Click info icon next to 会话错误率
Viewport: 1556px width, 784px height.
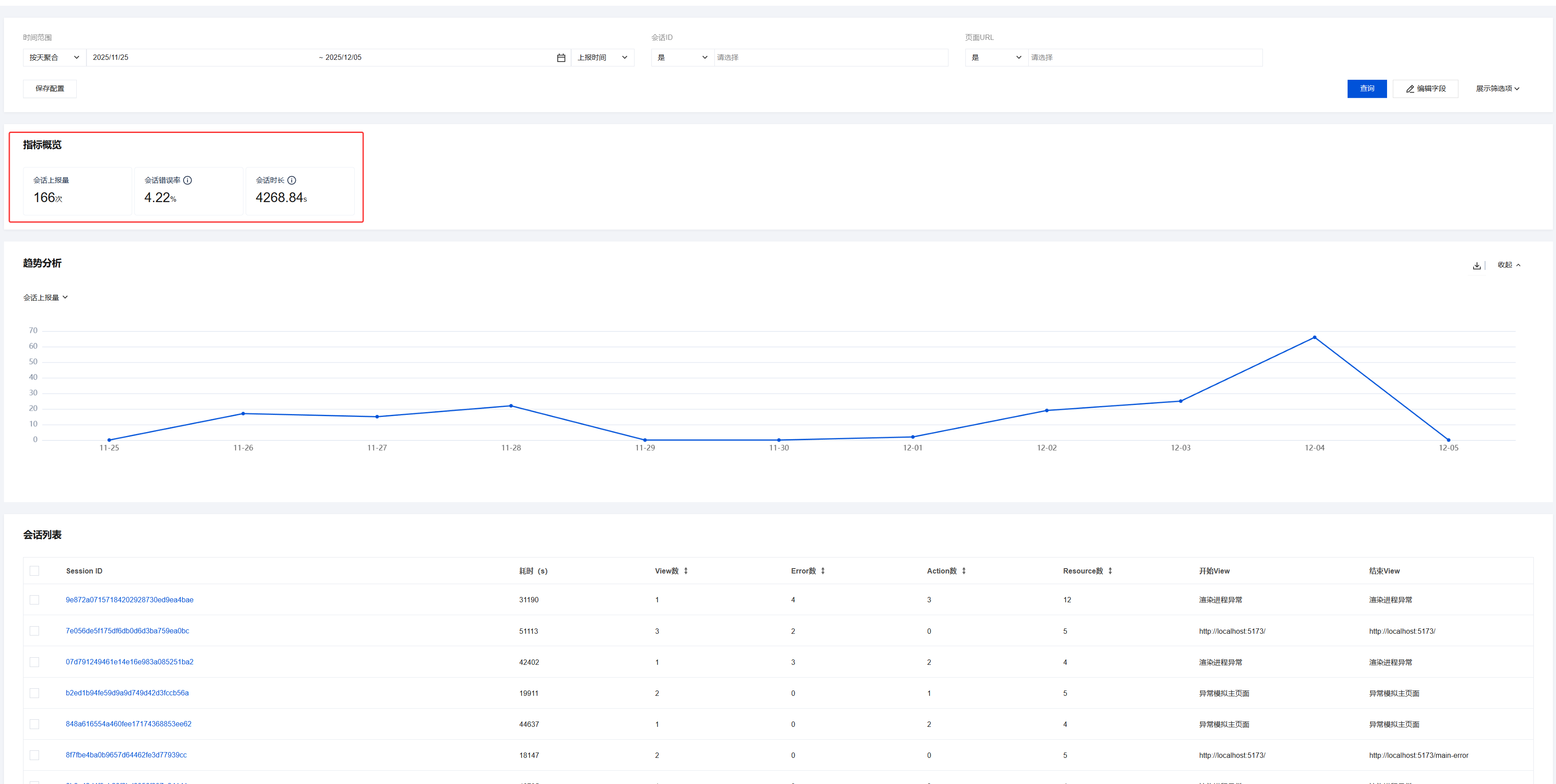[x=188, y=180]
